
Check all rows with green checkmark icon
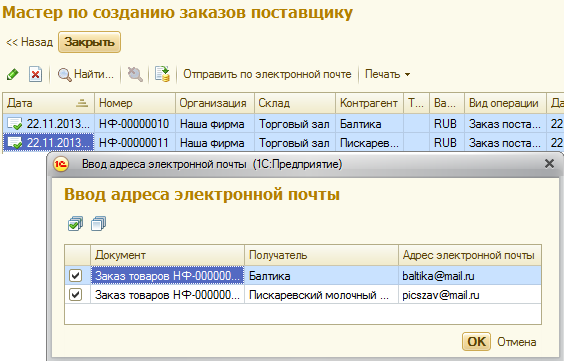click(75, 224)
